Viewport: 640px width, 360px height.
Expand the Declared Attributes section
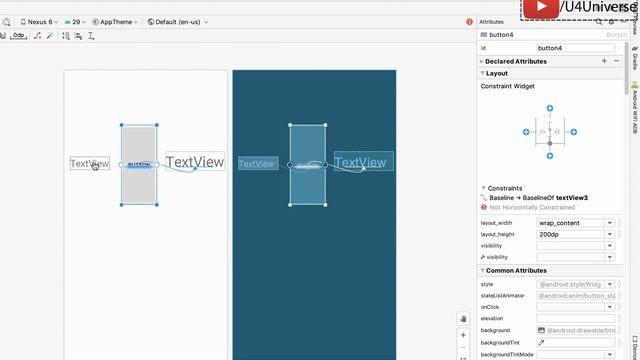click(x=482, y=61)
